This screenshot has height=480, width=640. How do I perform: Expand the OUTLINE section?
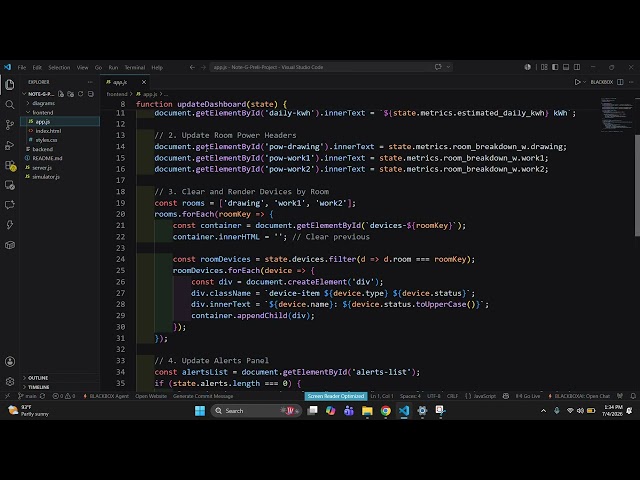[x=38, y=378]
